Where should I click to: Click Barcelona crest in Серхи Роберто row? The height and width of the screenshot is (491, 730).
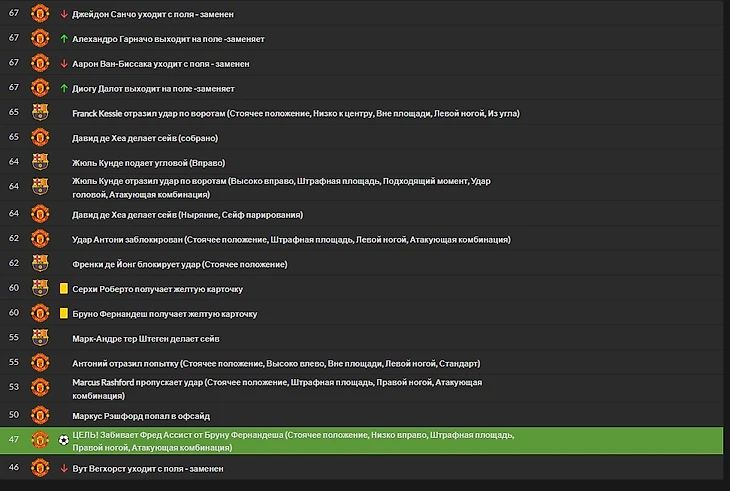(40, 288)
